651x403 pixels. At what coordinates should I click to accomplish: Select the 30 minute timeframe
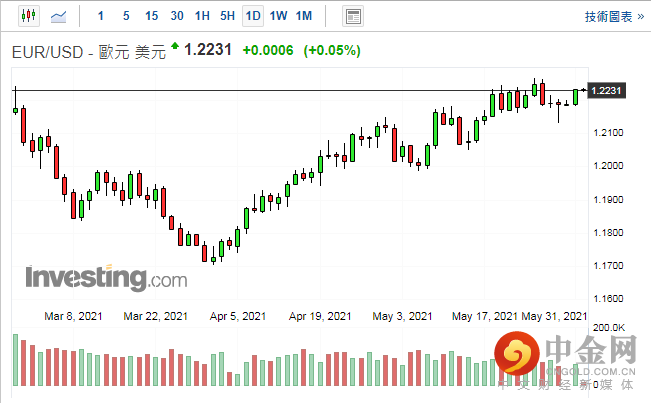(177, 16)
